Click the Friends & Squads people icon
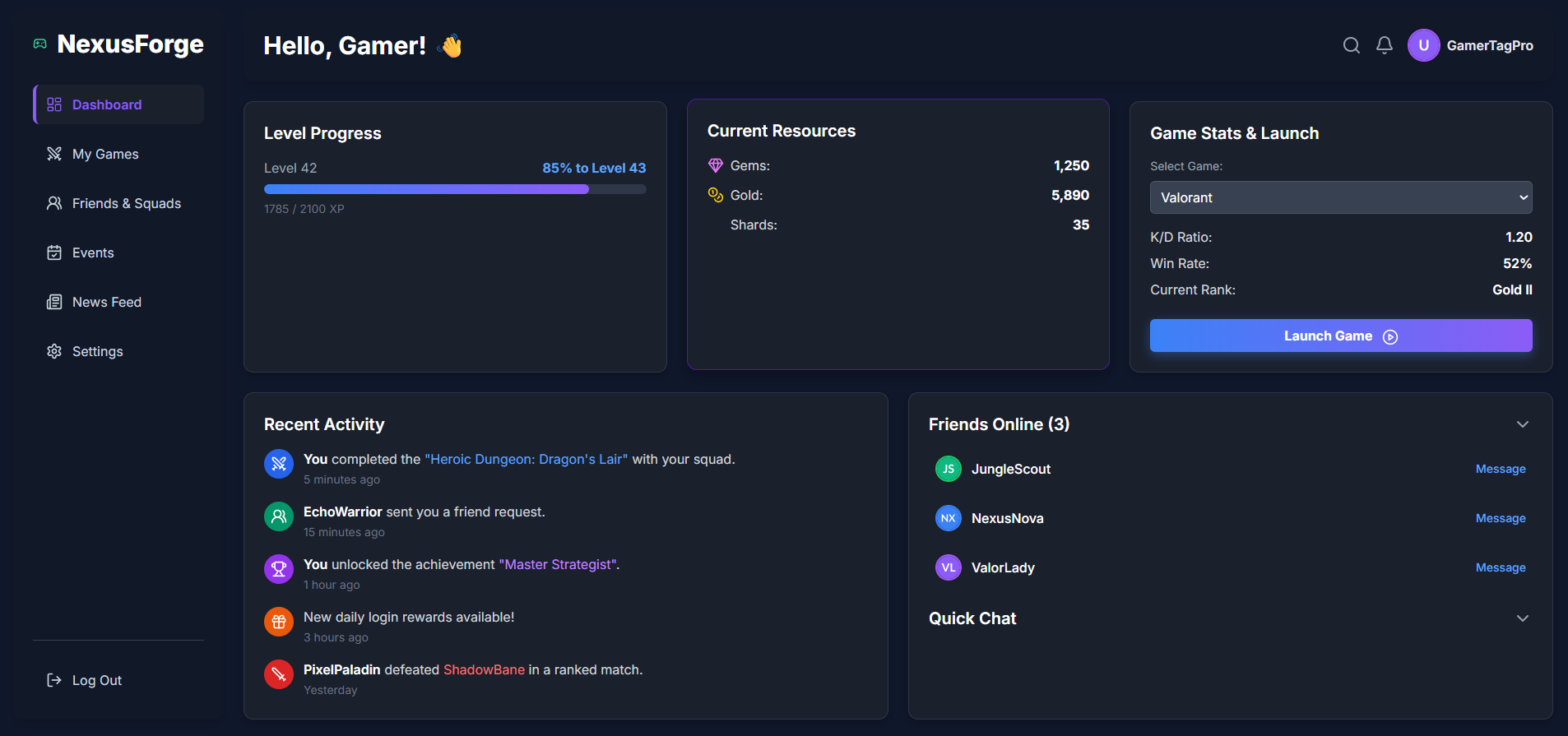 (x=54, y=203)
